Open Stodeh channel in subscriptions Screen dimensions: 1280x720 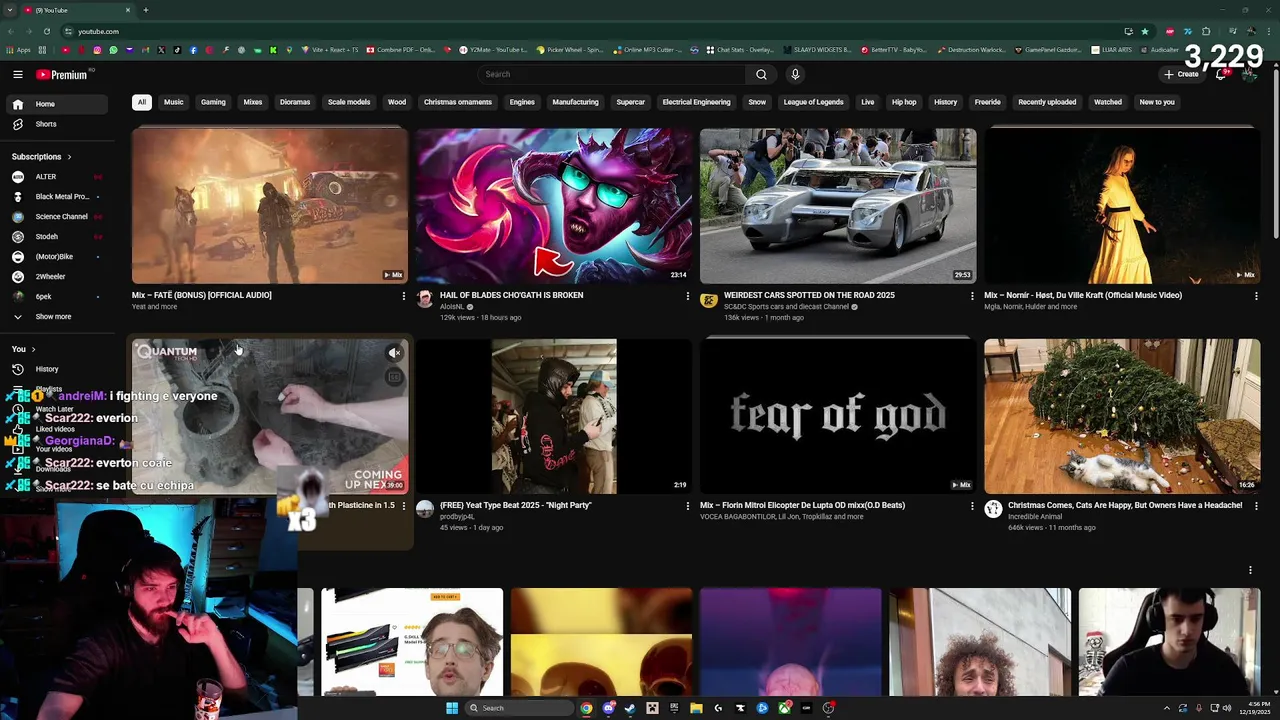coord(55,237)
